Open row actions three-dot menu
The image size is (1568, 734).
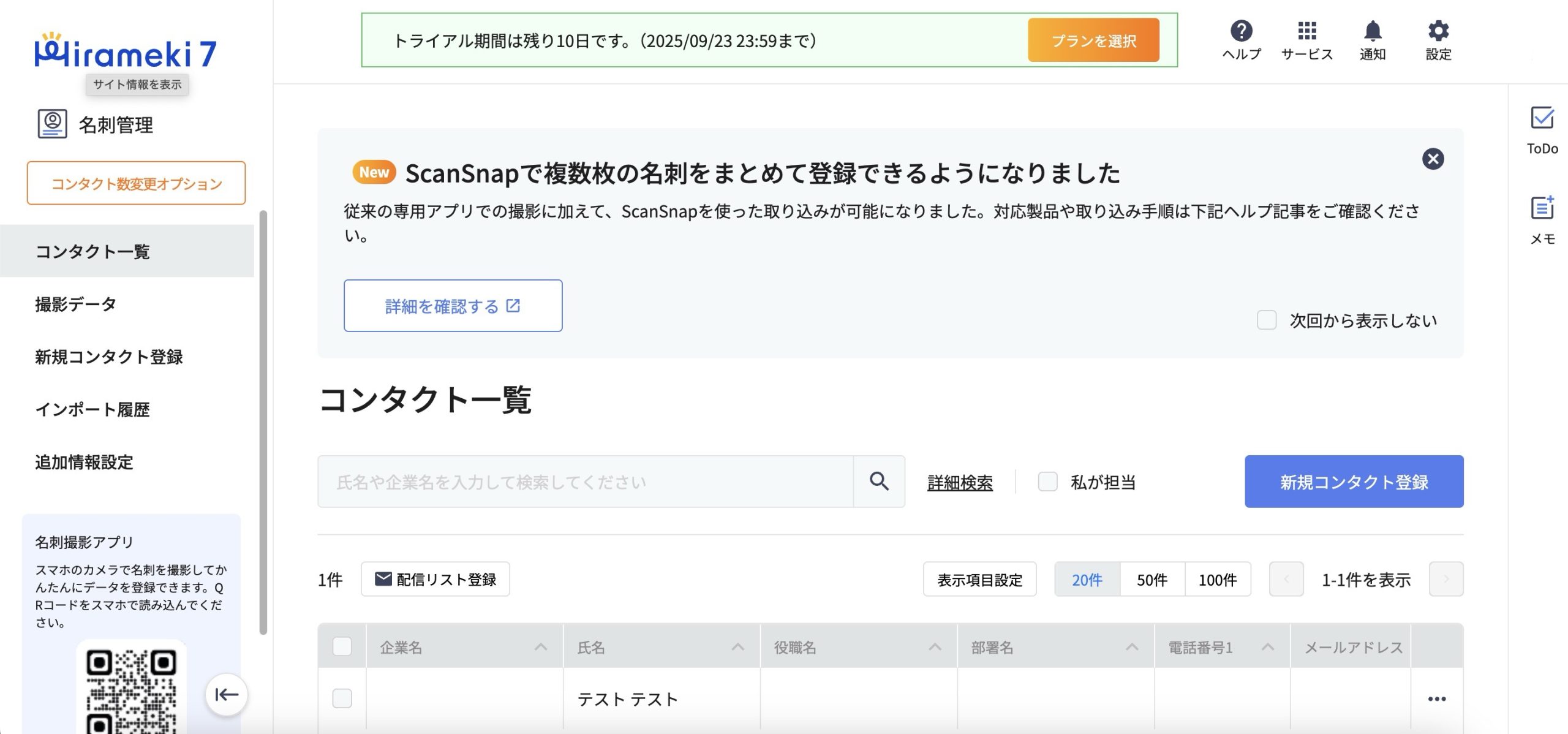pos(1436,699)
